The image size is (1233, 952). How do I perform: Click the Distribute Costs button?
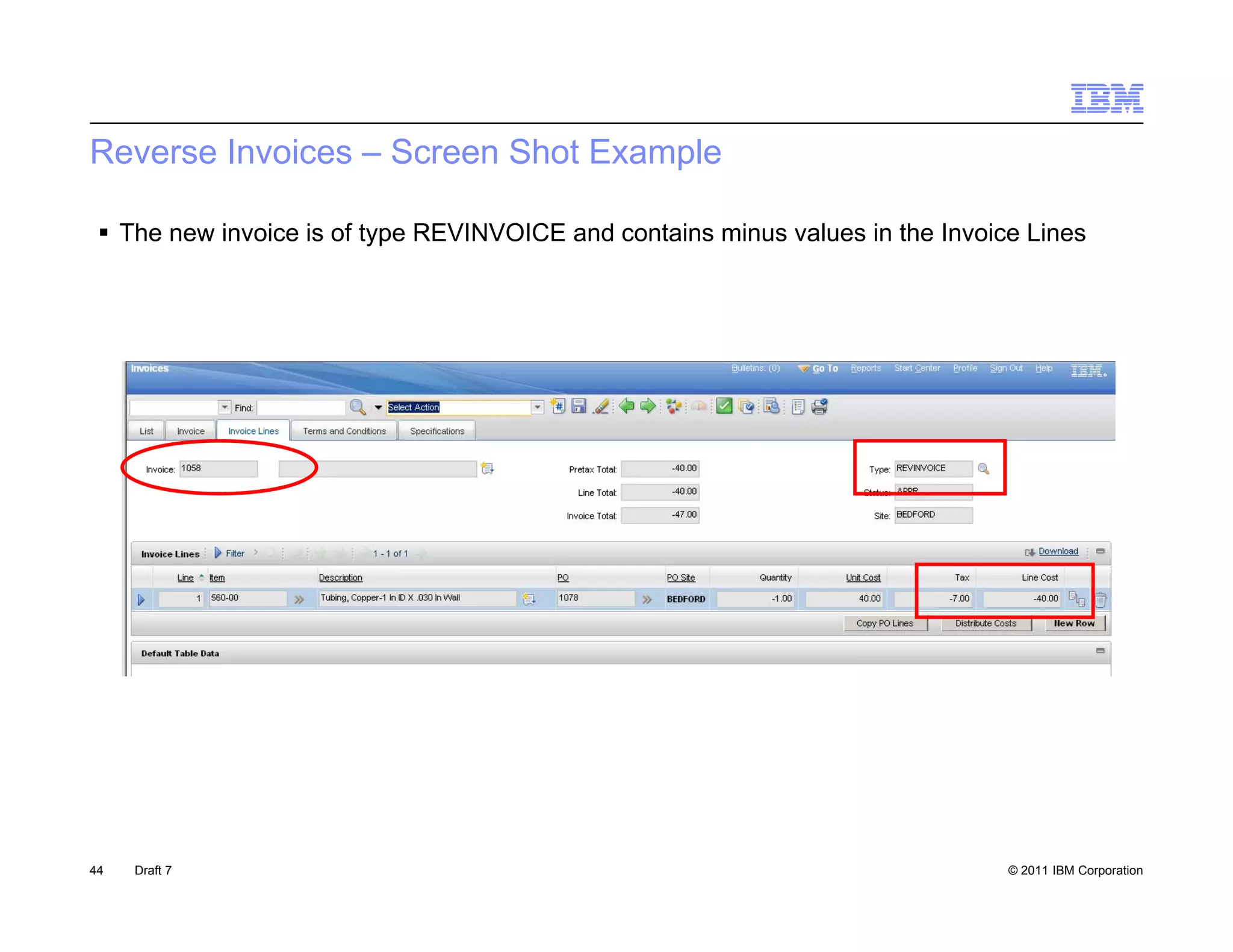click(x=986, y=623)
